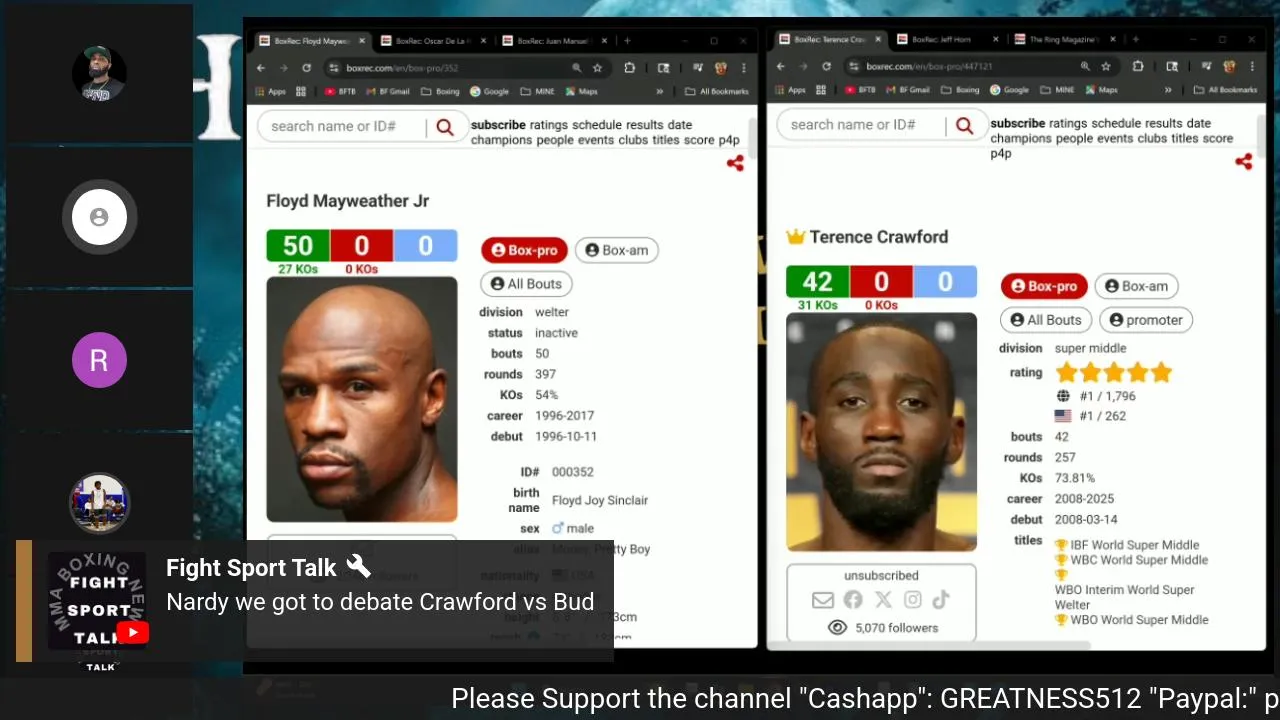Share Floyd Mayweather's profile via the share icon
The height and width of the screenshot is (720, 1280).
[735, 163]
